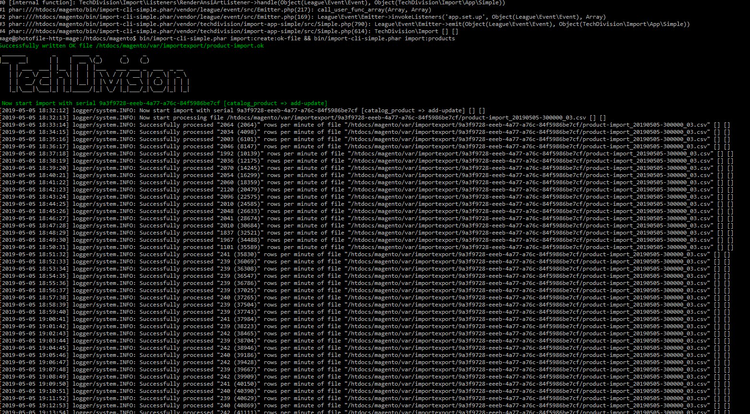Viewport: 750px width, 414px height.
Task: Select the row with "242 (38946)"
Action: [365, 348]
